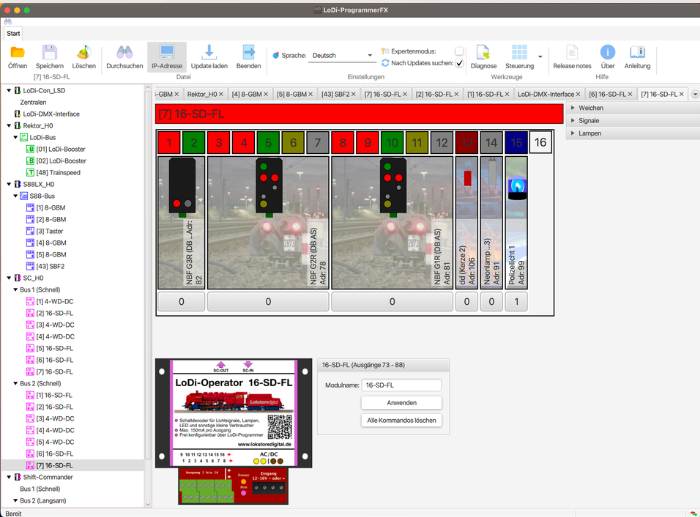Click the Anwenden button
Image resolution: width=700 pixels, height=517 pixels.
click(x=401, y=402)
